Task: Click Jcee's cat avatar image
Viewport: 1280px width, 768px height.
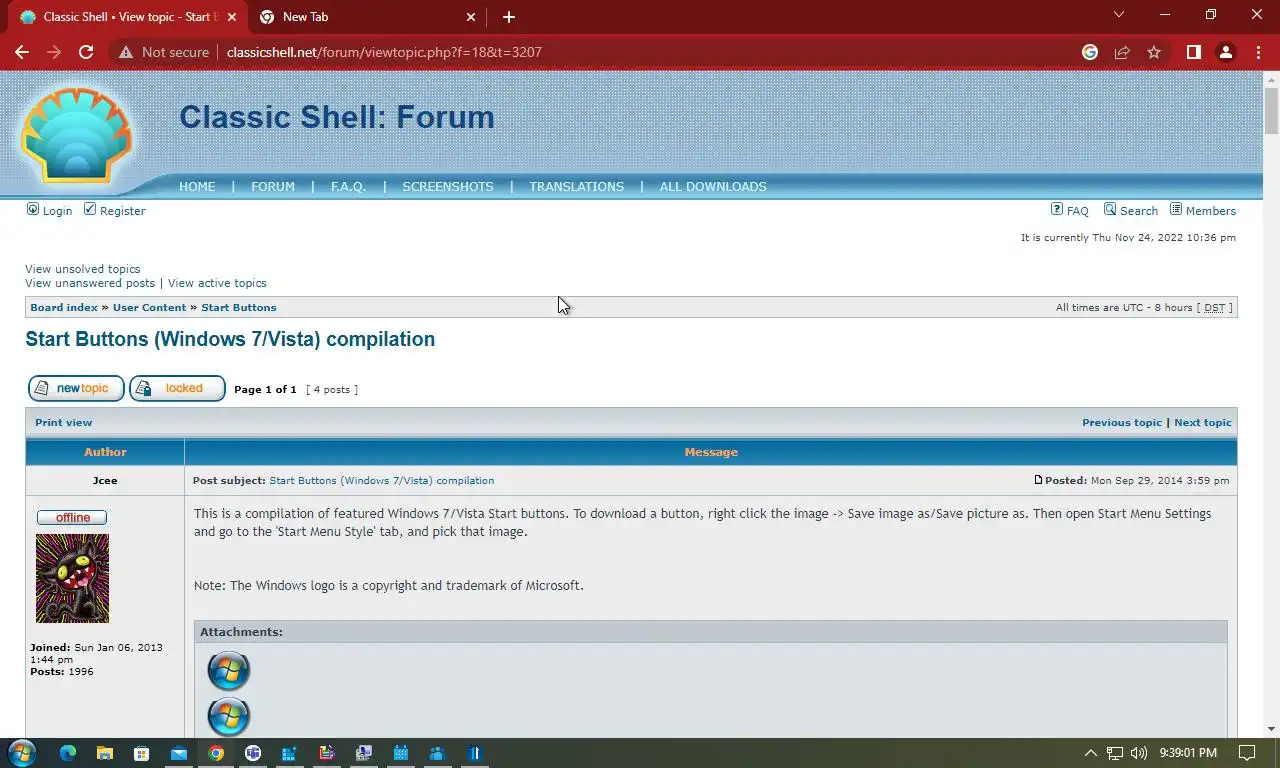Action: [x=72, y=578]
